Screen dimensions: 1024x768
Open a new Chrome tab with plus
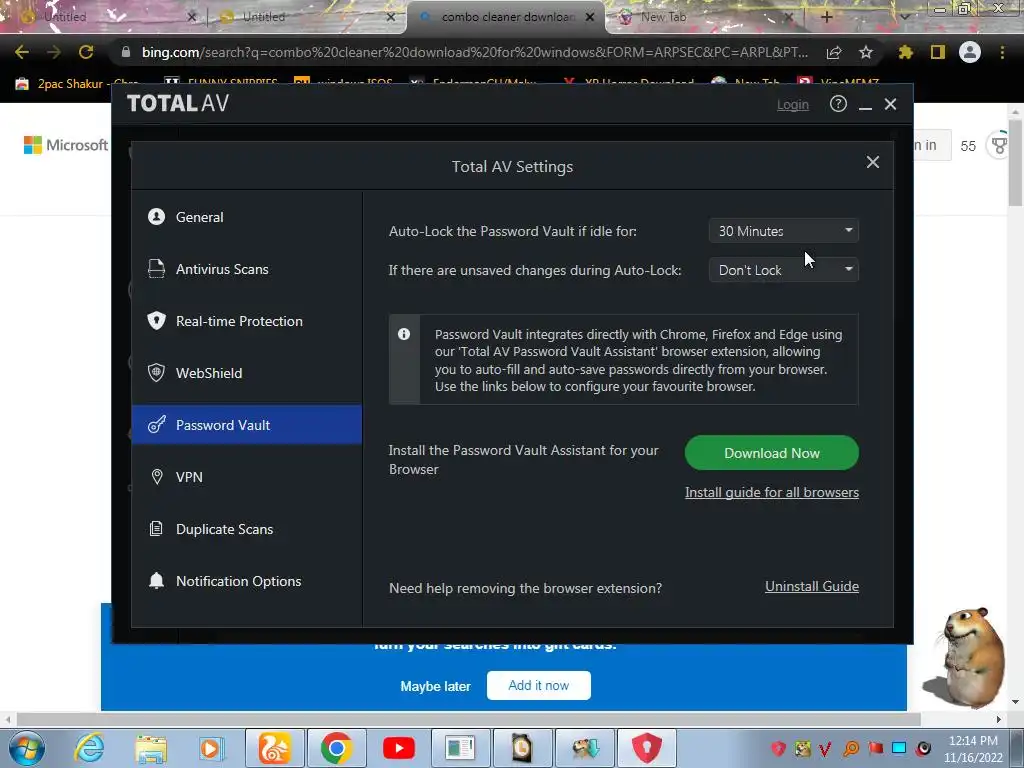pos(826,17)
